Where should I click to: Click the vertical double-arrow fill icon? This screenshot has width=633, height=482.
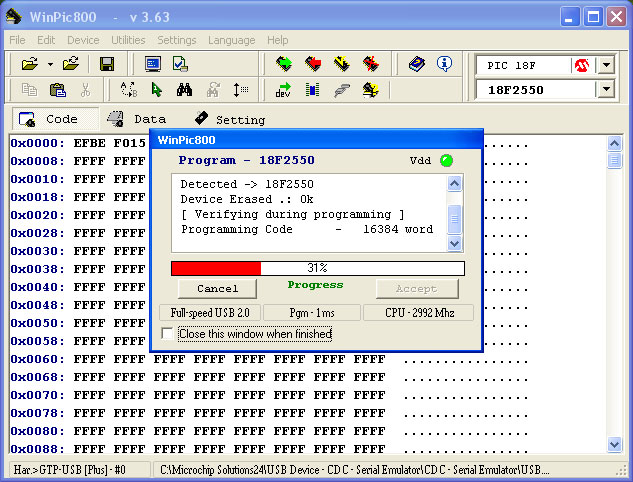tap(241, 90)
